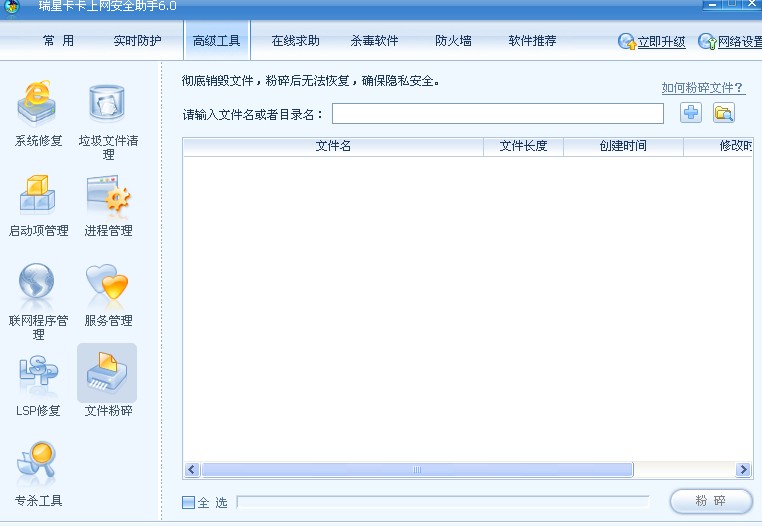Sort by the 文件长度 column header
This screenshot has width=762, height=526.
tap(523, 146)
